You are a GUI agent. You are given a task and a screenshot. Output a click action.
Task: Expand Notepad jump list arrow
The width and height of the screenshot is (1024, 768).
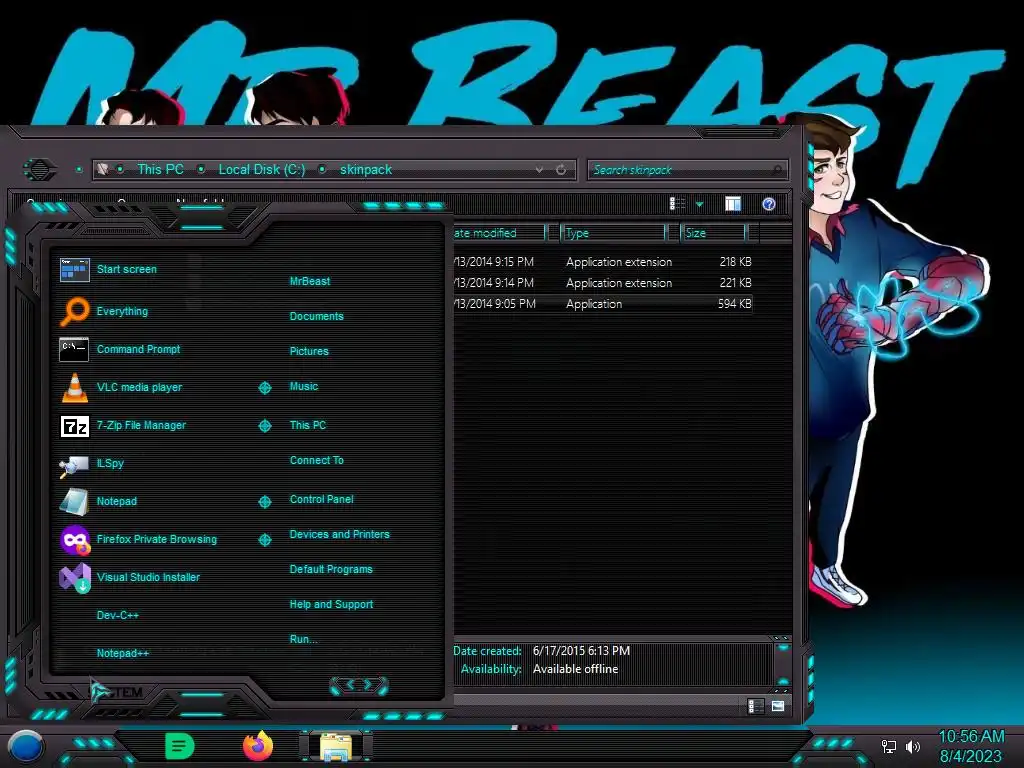point(264,502)
